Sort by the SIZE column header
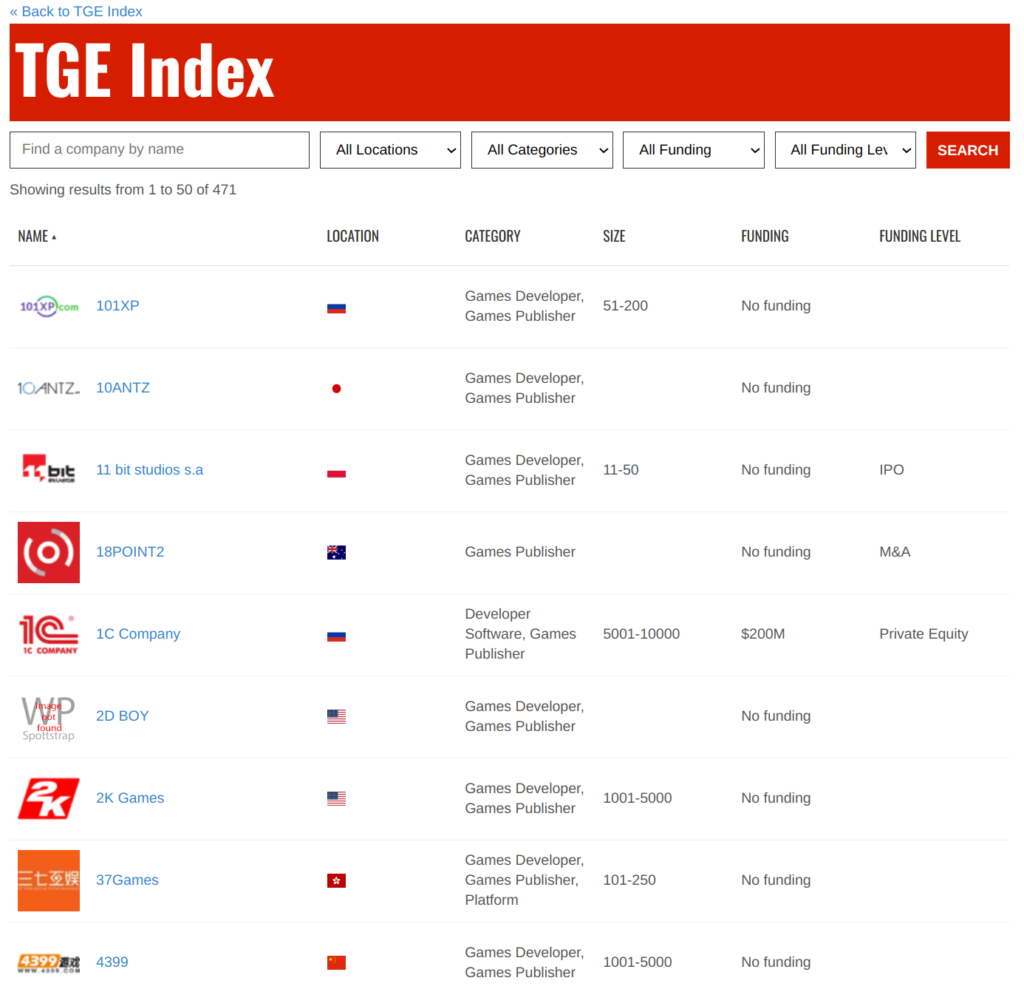 (614, 236)
